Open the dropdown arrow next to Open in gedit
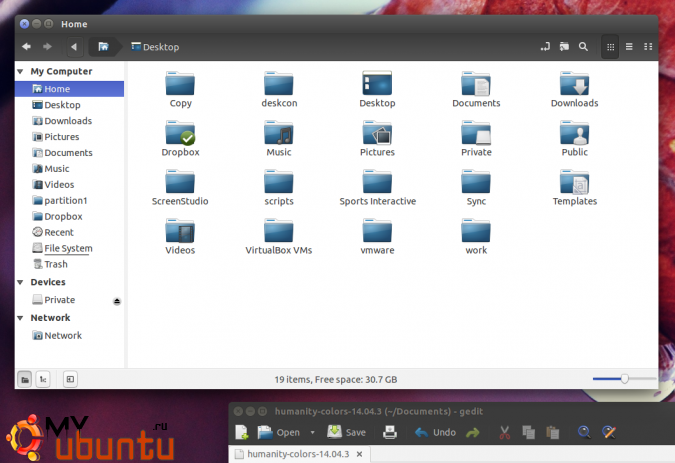 click(312, 433)
